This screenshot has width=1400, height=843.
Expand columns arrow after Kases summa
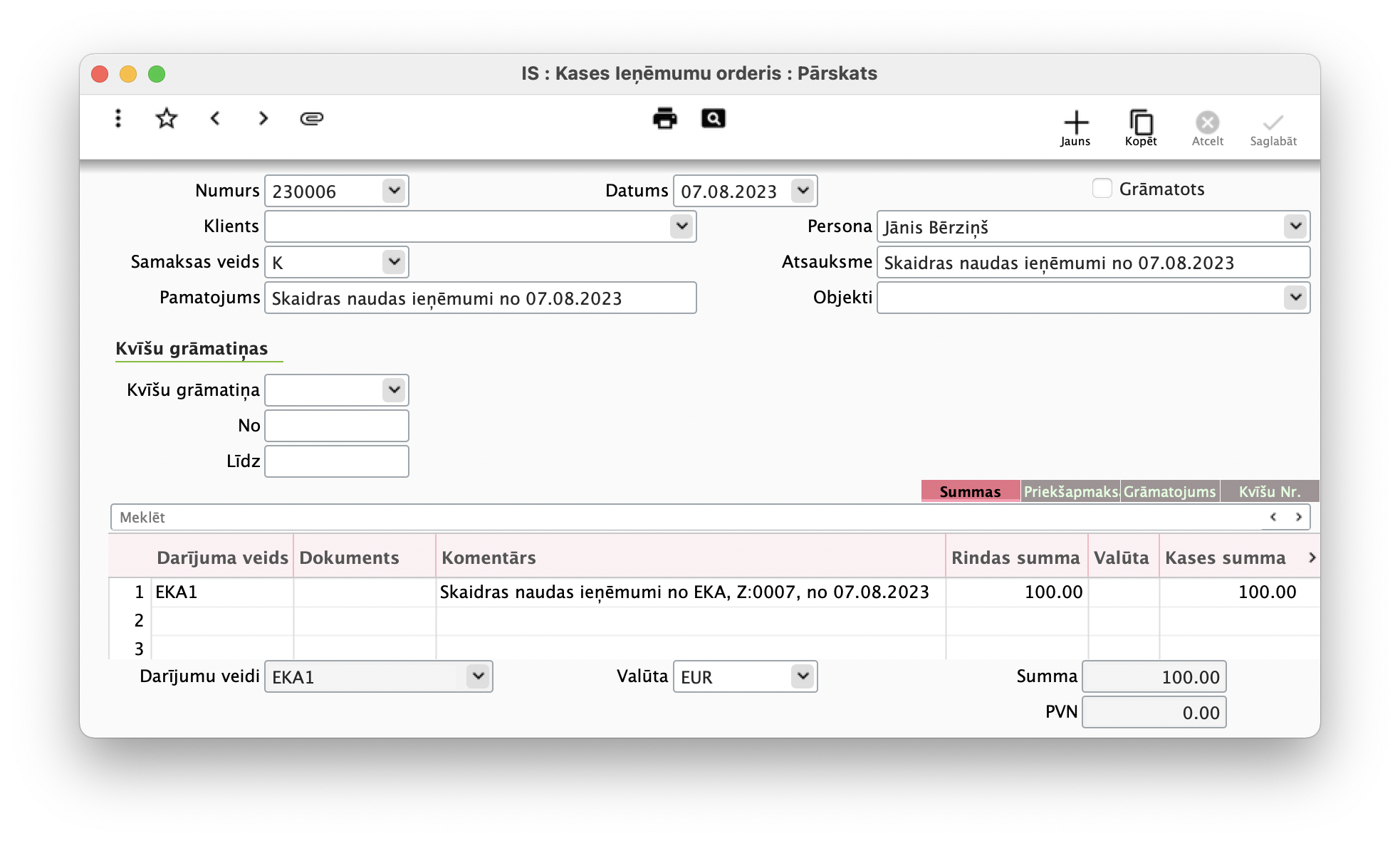click(1312, 557)
